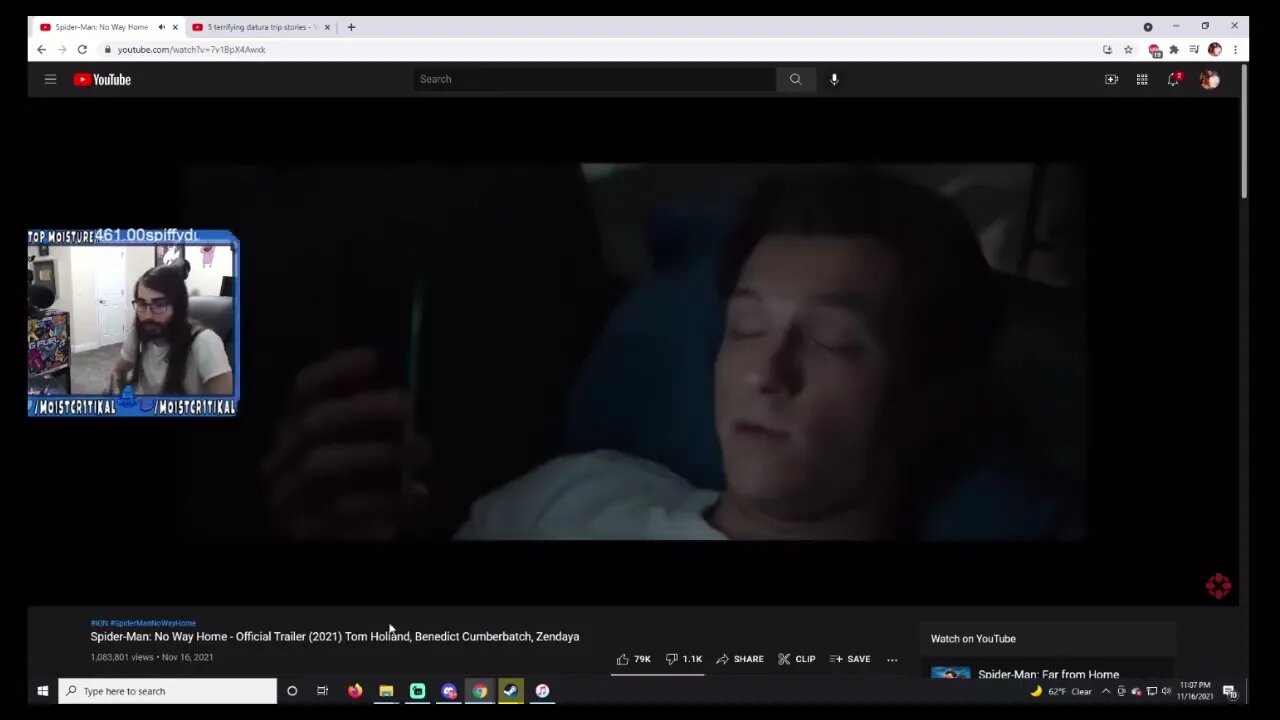Open Task View on the taskbar
Viewport: 1280px width, 720px height.
point(322,691)
